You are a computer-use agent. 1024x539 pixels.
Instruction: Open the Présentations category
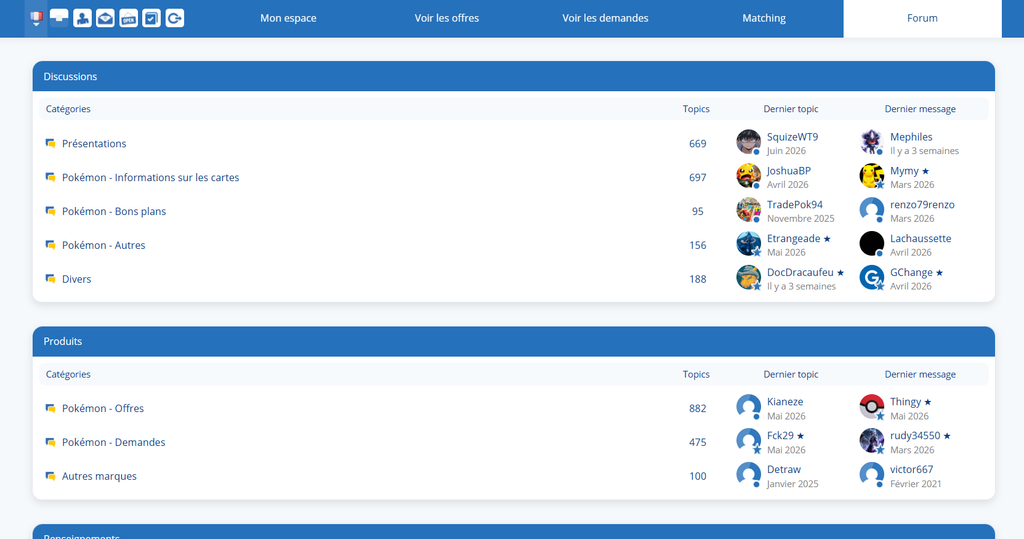pos(94,144)
